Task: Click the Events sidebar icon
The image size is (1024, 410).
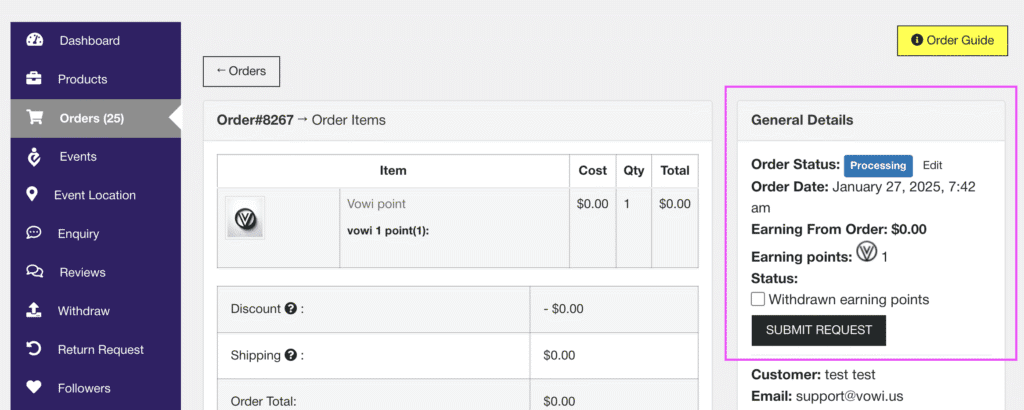Action: (x=34, y=156)
